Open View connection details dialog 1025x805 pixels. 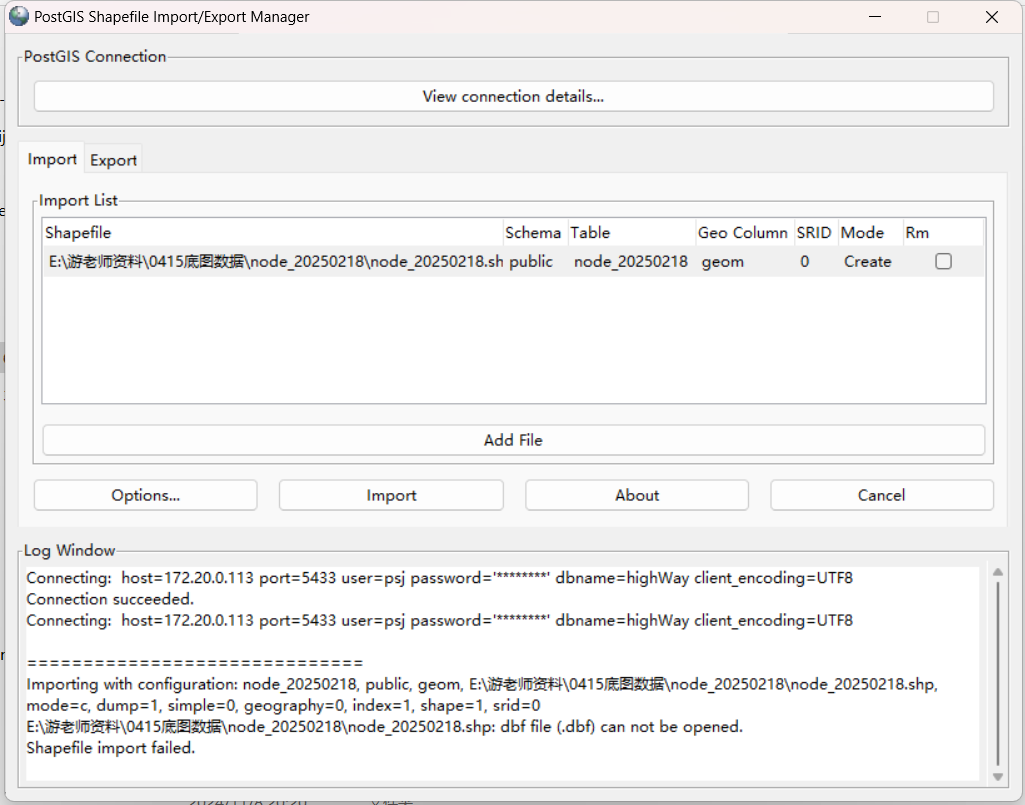coord(513,96)
